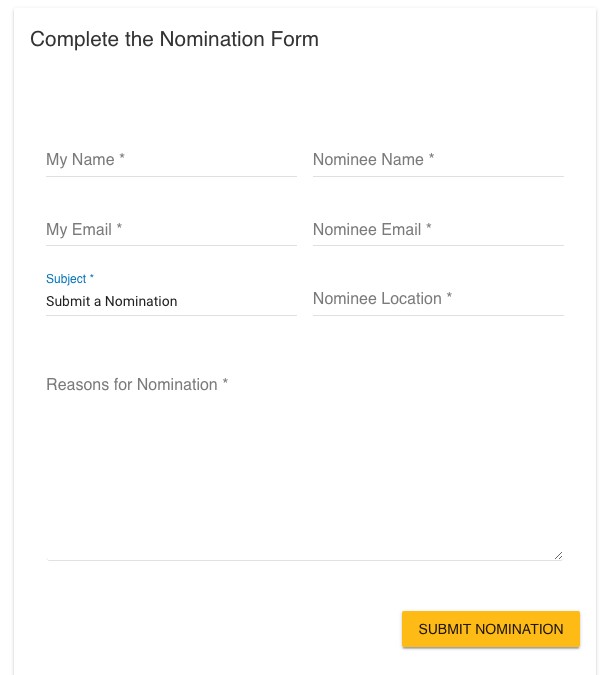Click the empty middle of the reasons textarea
This screenshot has height=675, width=604.
coord(304,470)
